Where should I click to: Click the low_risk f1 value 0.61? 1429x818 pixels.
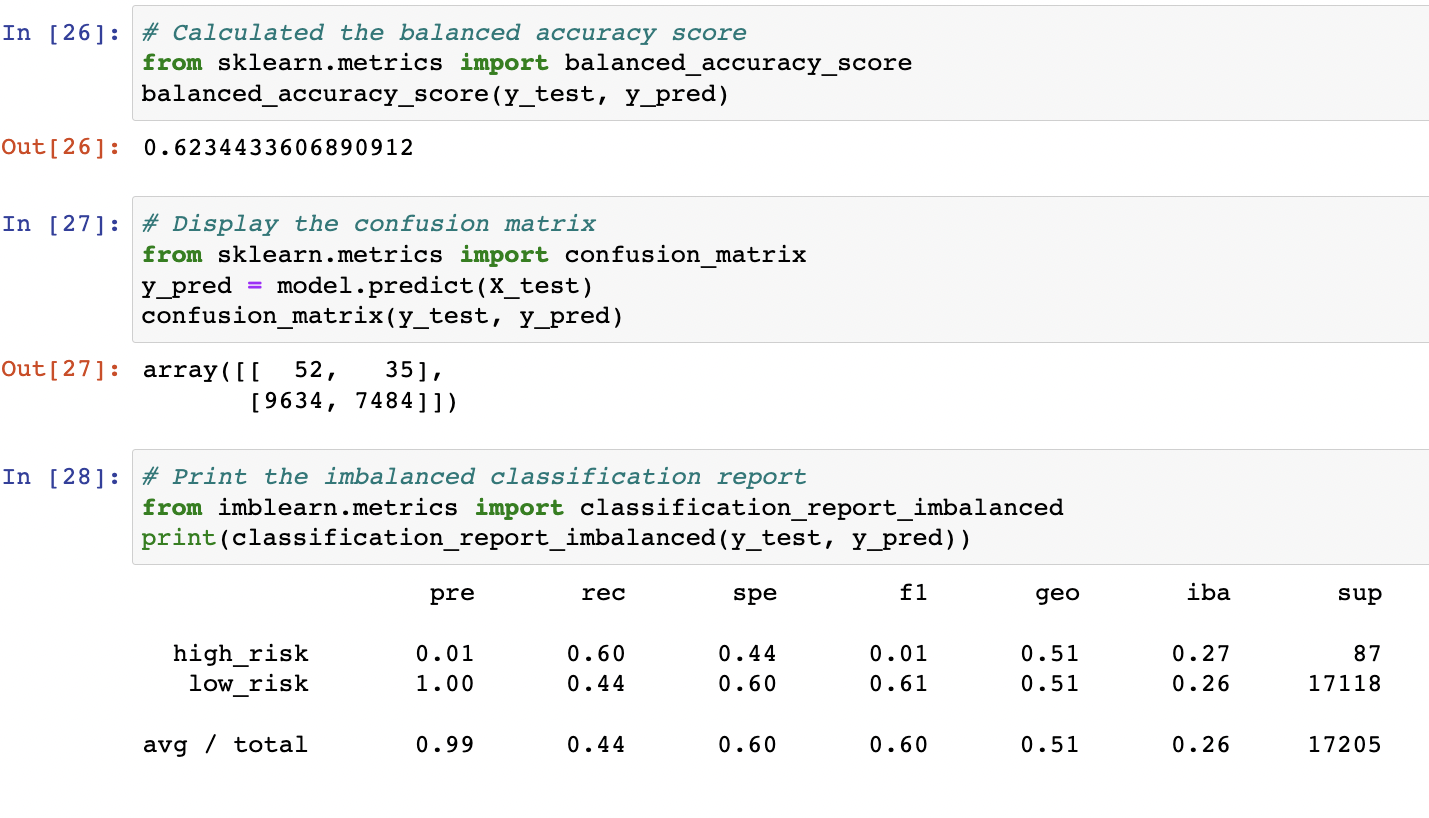898,684
